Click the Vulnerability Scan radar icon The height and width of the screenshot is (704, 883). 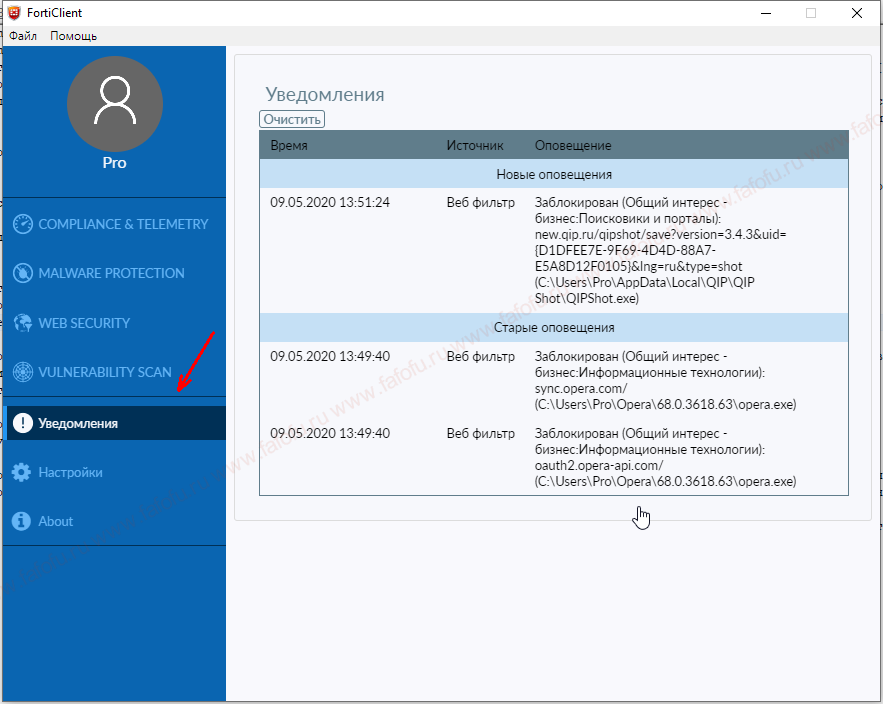[23, 372]
